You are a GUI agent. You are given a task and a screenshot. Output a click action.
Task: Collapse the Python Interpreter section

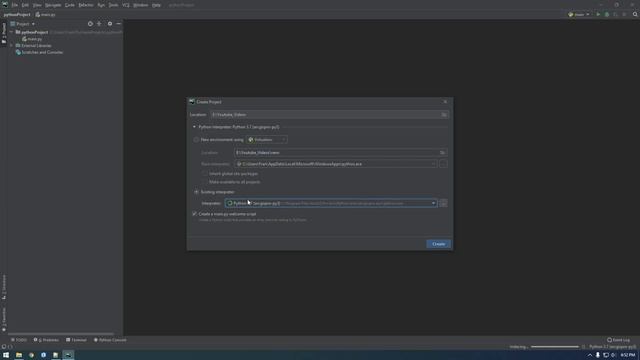(194, 127)
